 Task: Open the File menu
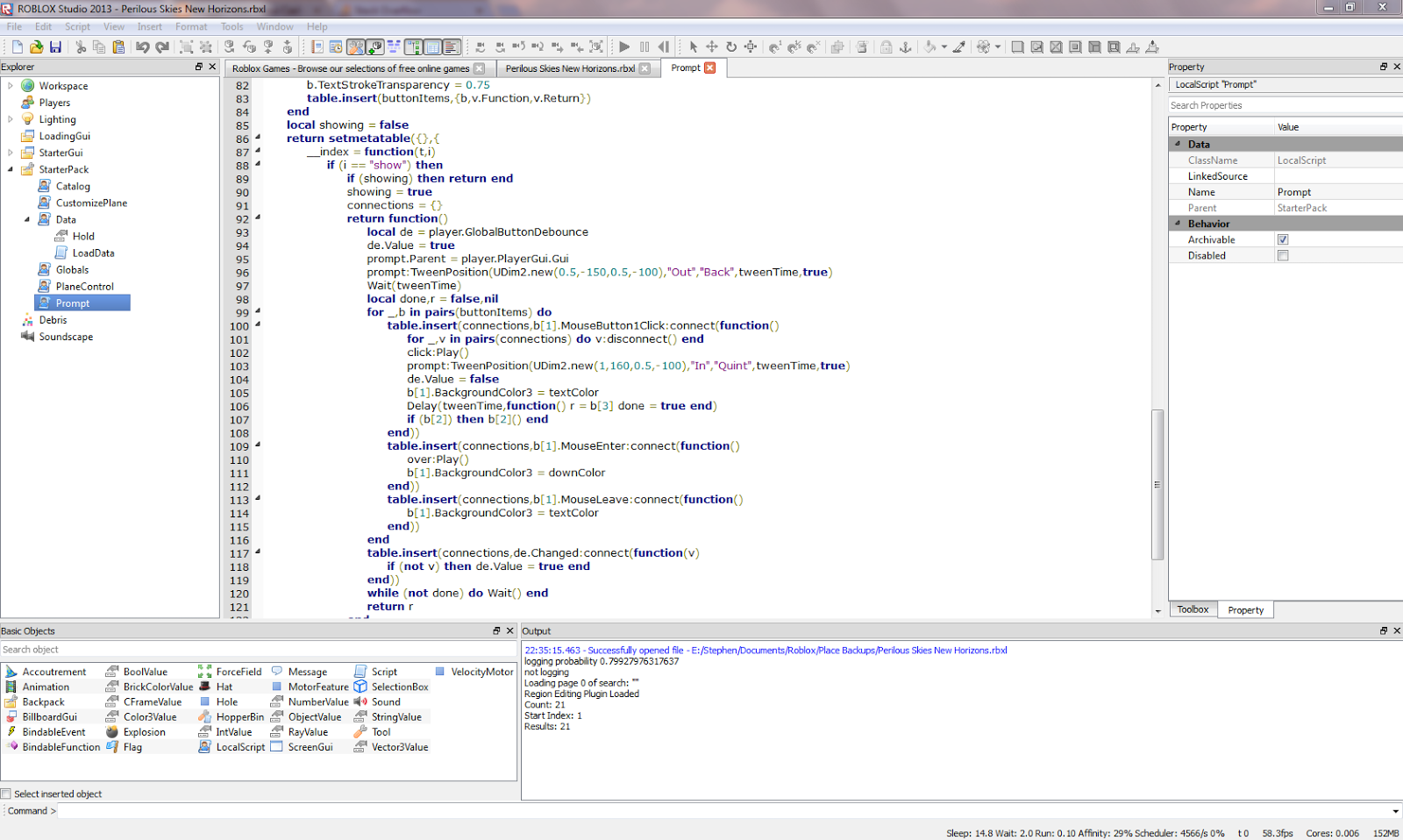15,26
